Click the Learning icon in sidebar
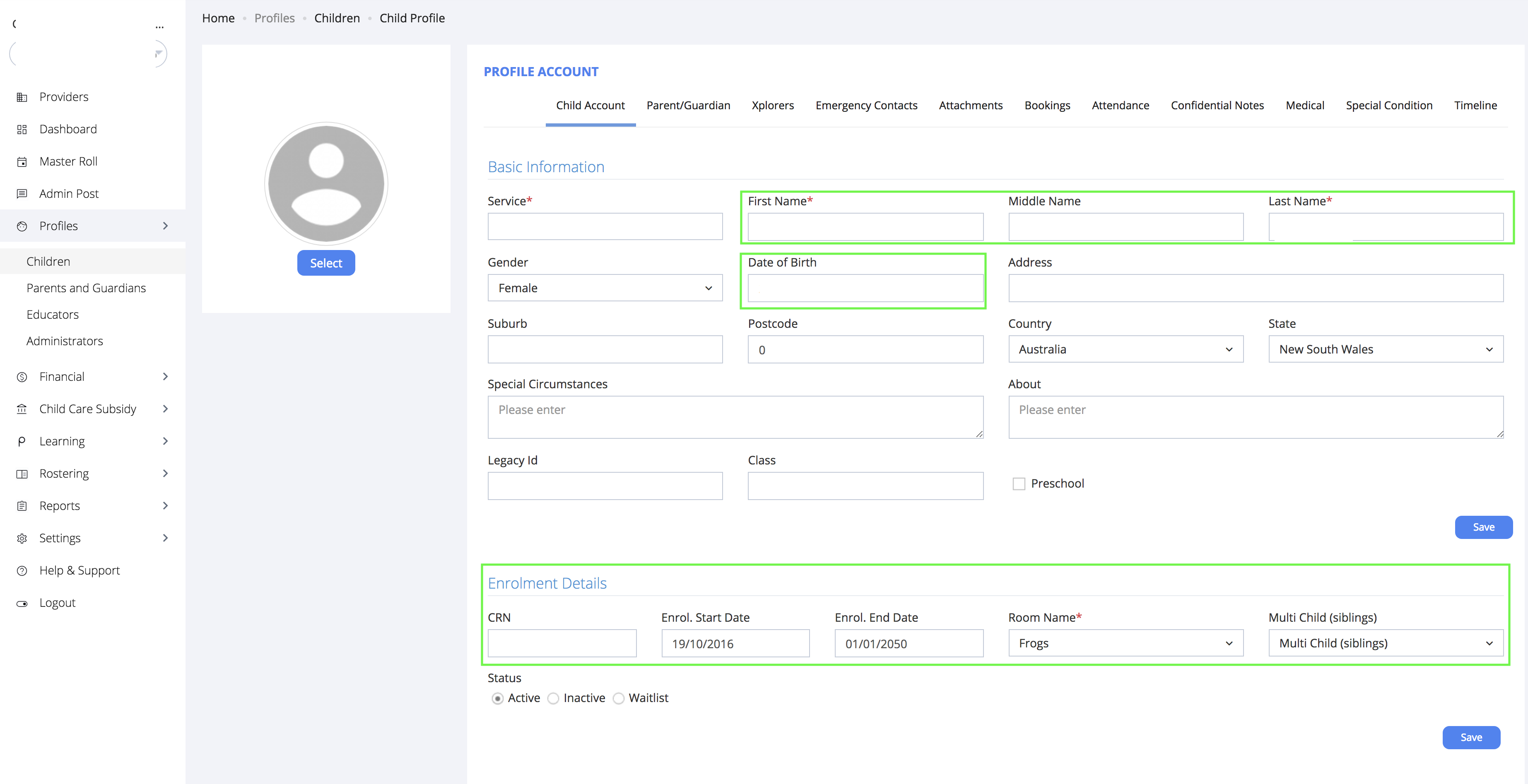The width and height of the screenshot is (1528, 784). (x=22, y=441)
